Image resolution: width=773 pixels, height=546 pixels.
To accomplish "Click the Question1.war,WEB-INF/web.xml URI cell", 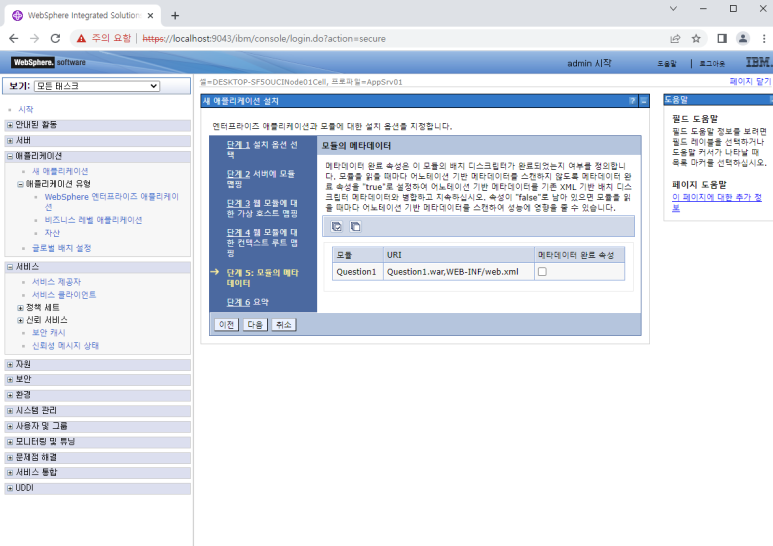I will [x=458, y=272].
